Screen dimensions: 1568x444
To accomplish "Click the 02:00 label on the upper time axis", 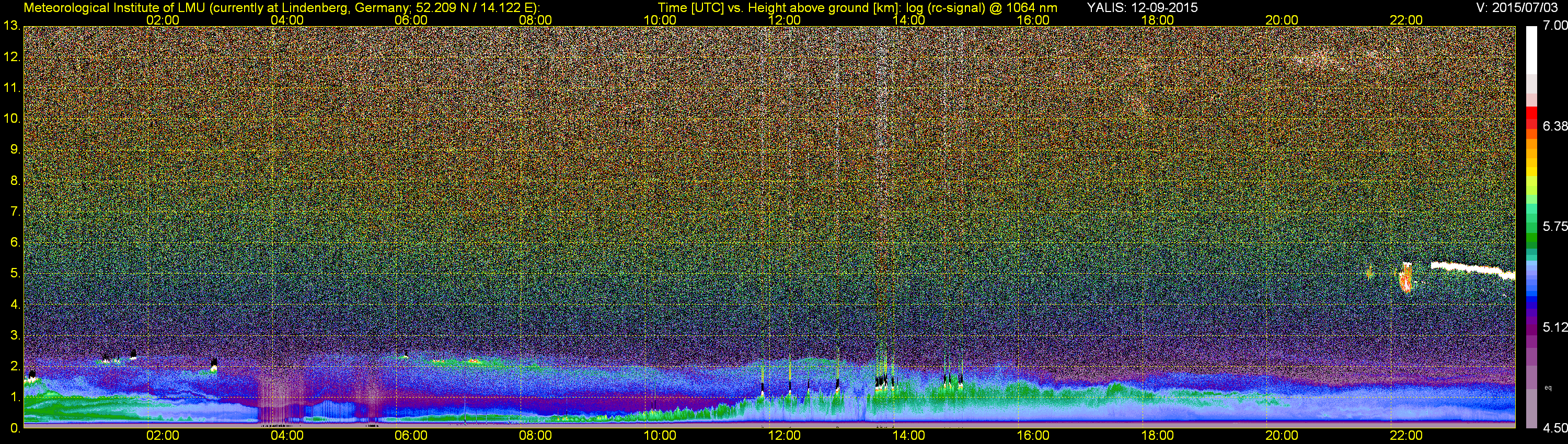I will coord(163,20).
